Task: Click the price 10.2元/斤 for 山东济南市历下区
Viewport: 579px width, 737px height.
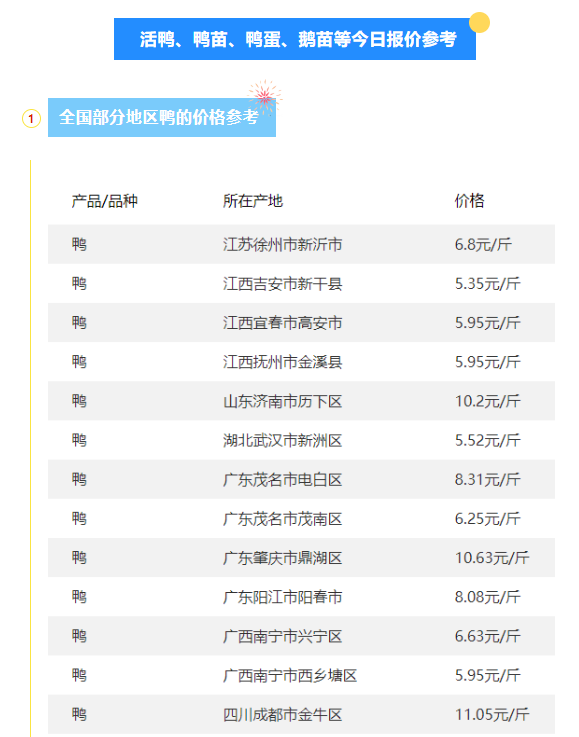Action: [487, 401]
